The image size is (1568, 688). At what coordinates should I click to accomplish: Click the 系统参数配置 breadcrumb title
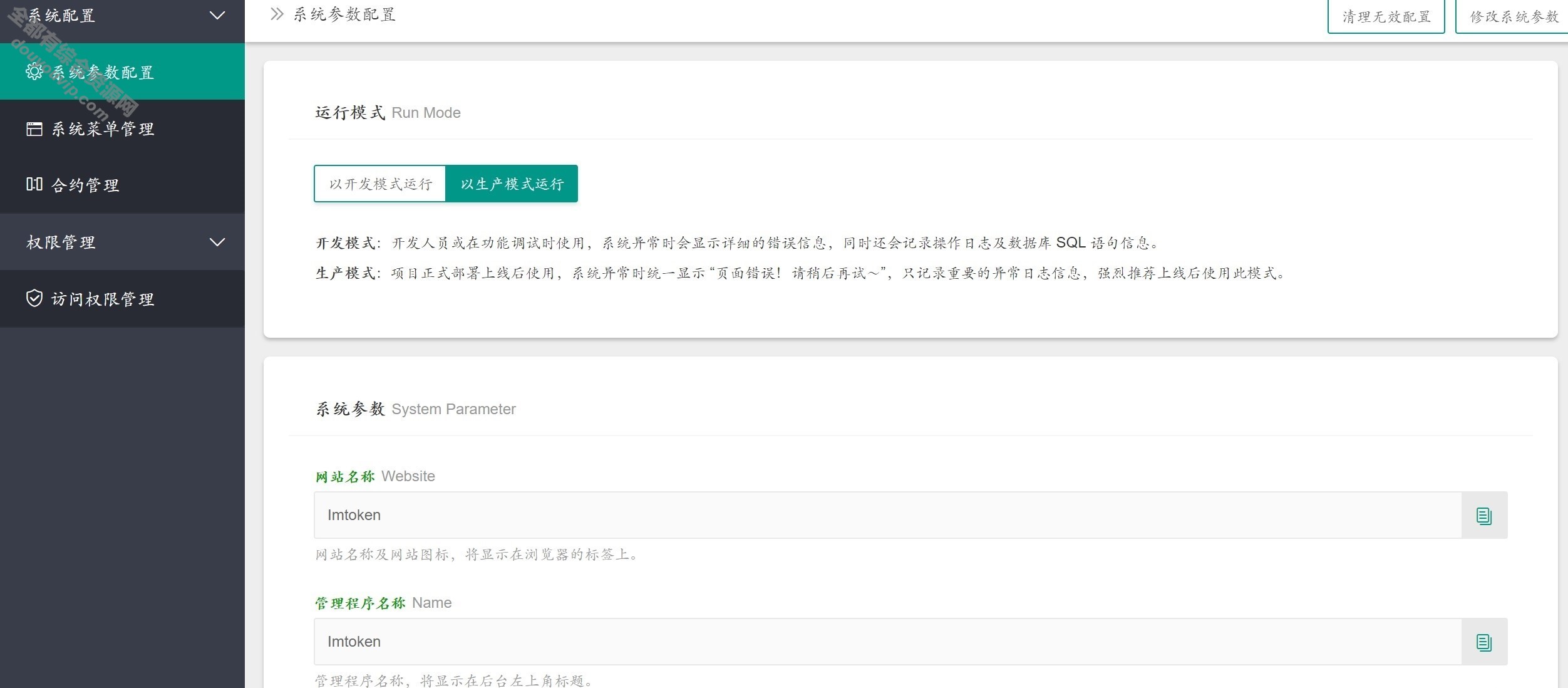click(344, 14)
